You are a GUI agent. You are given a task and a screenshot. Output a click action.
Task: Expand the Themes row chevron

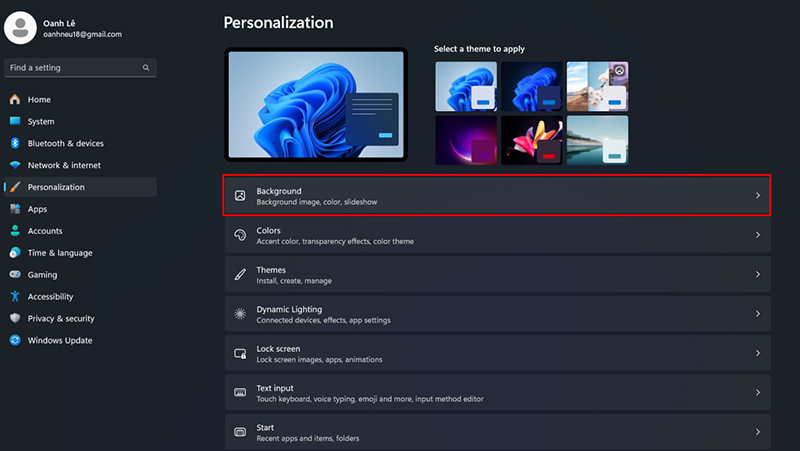coord(758,275)
